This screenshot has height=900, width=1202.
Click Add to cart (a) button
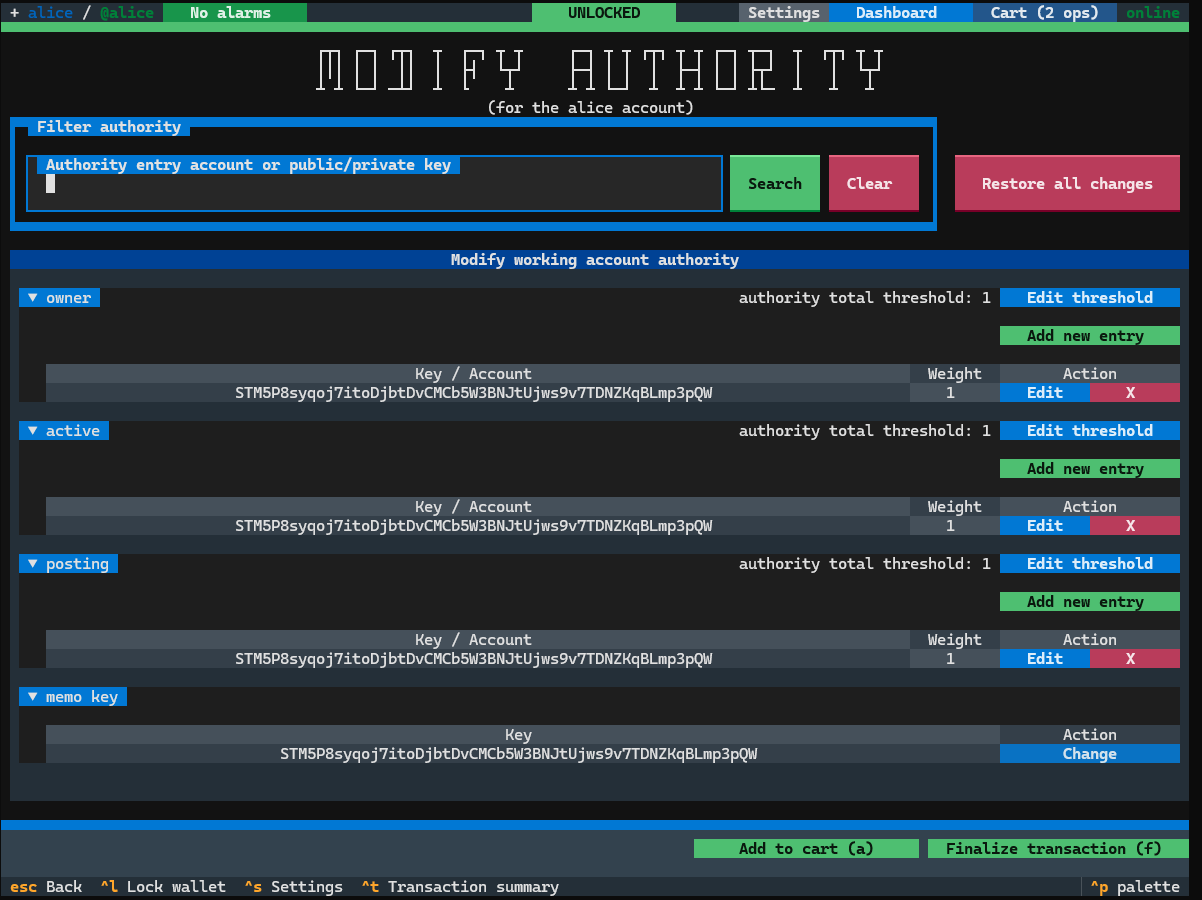click(806, 849)
